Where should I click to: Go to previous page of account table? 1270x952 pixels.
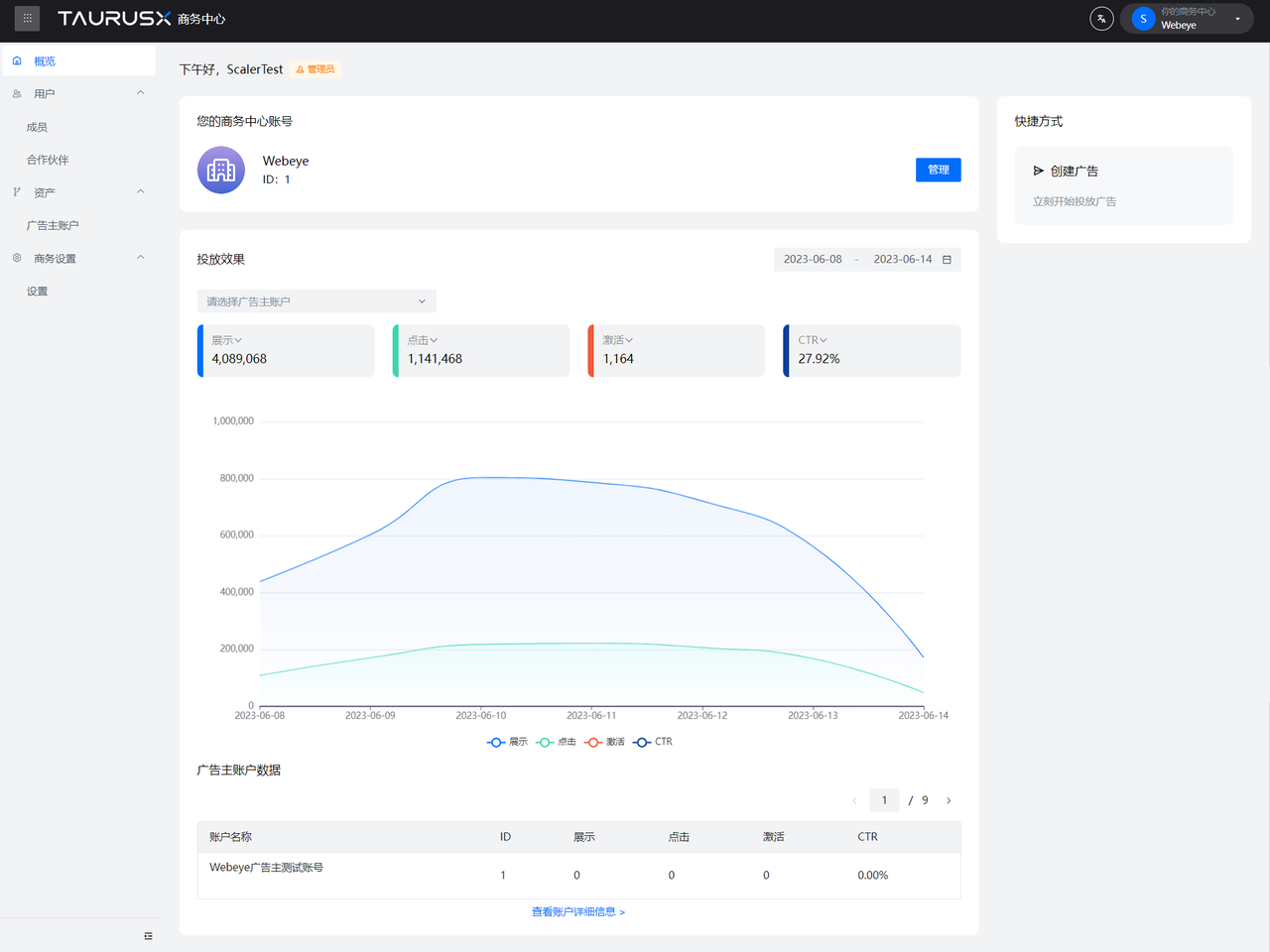click(854, 800)
